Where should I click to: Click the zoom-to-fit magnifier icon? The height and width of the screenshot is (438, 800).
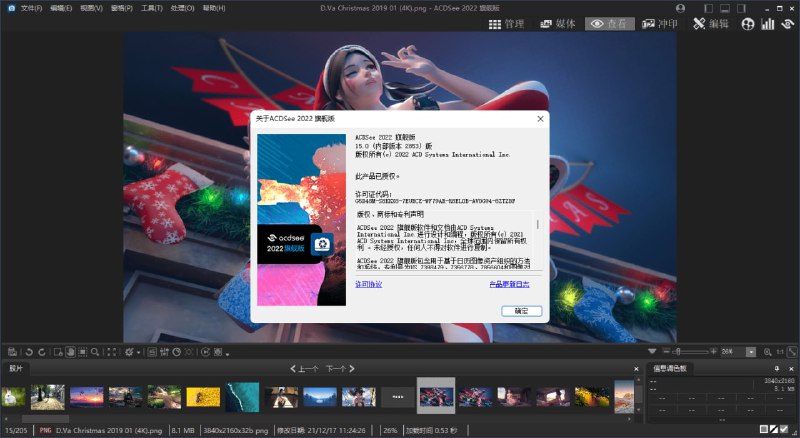[767, 352]
